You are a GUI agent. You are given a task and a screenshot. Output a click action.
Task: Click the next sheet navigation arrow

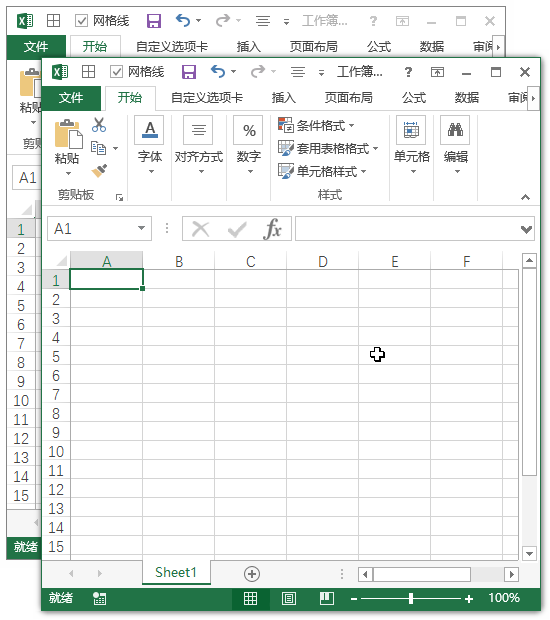100,573
